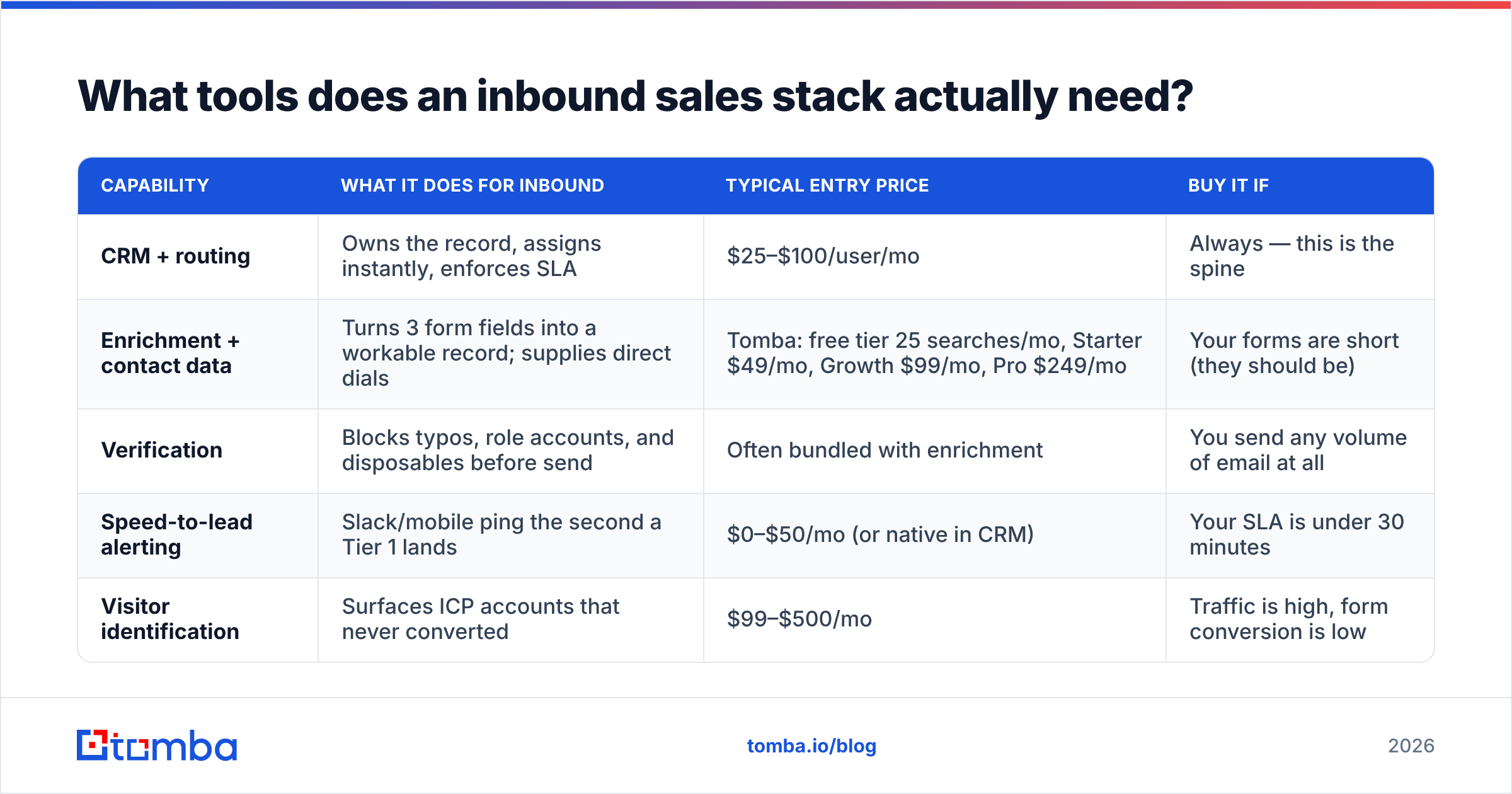Select the BUY IT IF header
Screen dimensions: 1512x794
tap(1228, 185)
